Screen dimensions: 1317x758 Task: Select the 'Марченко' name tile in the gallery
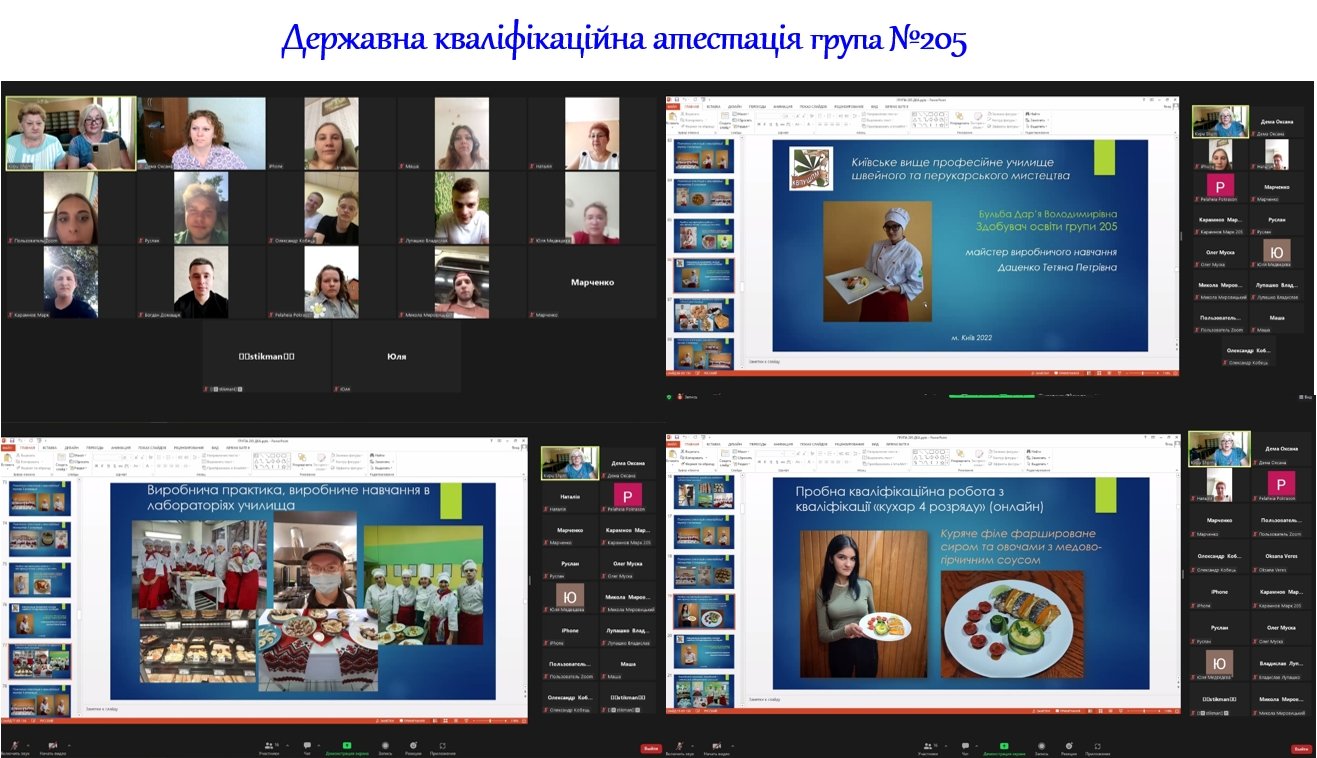pyautogui.click(x=593, y=283)
